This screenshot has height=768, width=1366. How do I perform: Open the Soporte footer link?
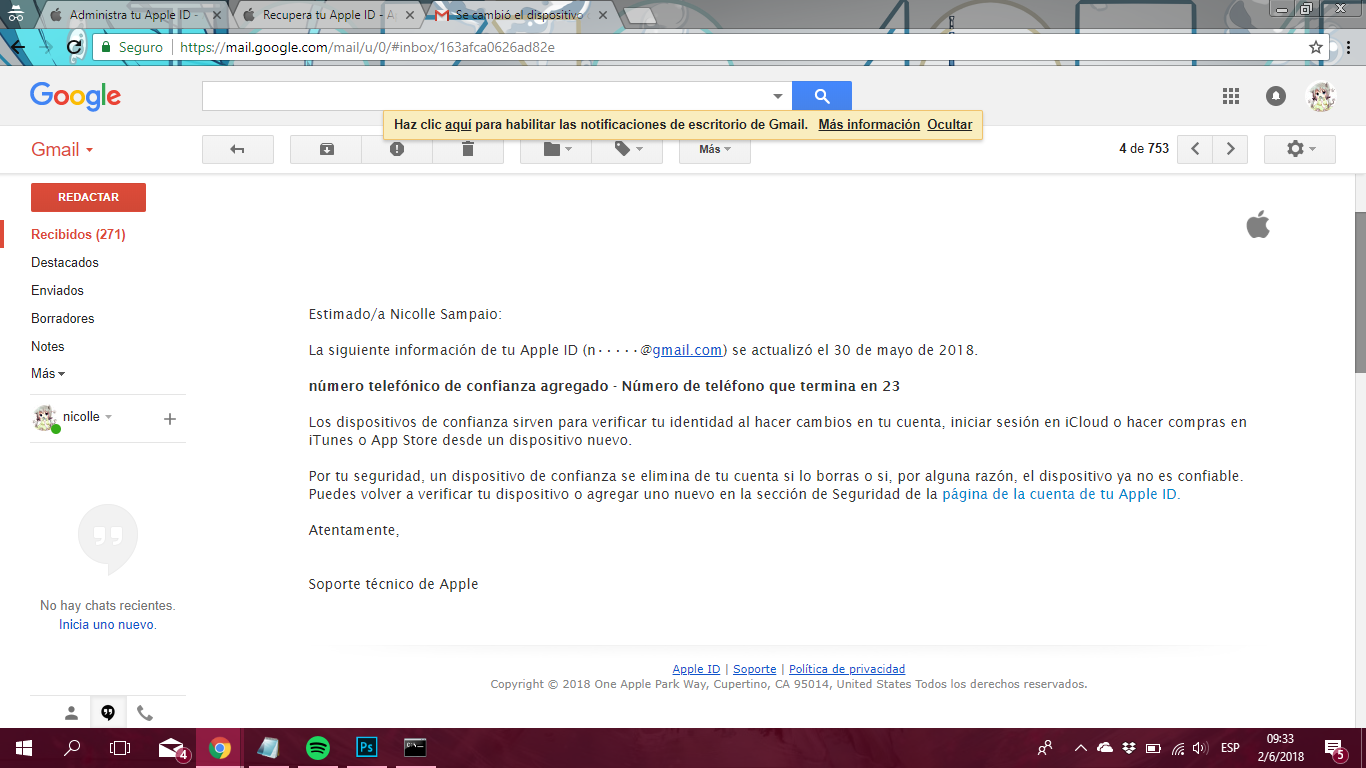(755, 669)
